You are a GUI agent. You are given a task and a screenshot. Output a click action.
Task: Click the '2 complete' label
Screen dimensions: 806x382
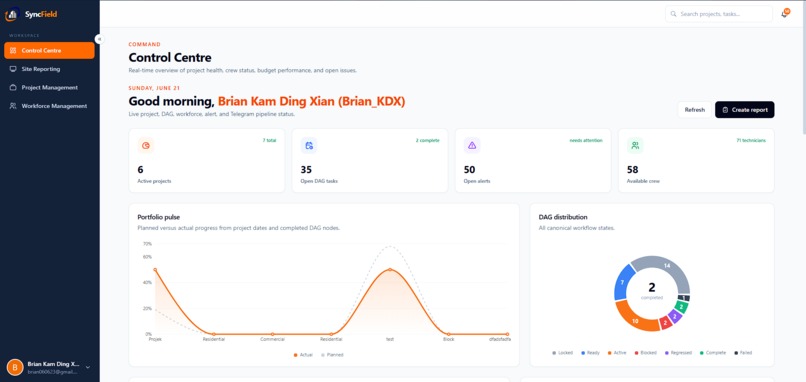pos(428,140)
